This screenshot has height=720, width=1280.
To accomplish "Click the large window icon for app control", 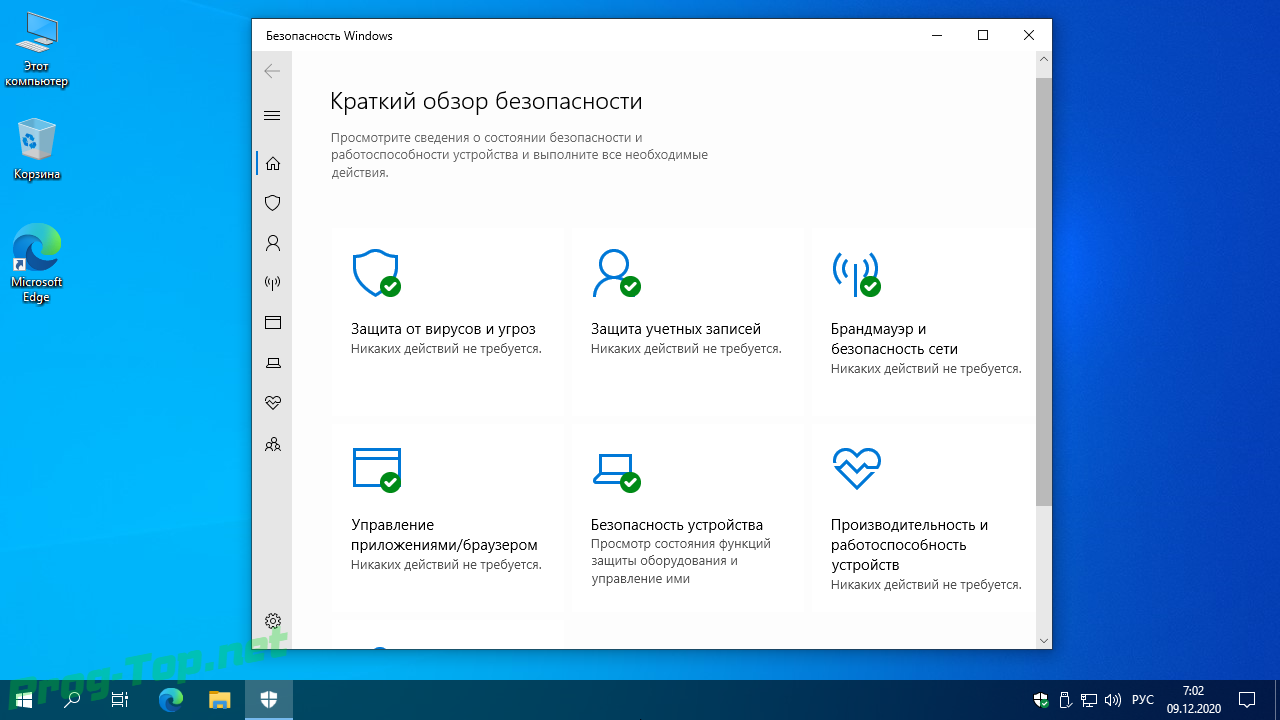I will click(x=376, y=469).
